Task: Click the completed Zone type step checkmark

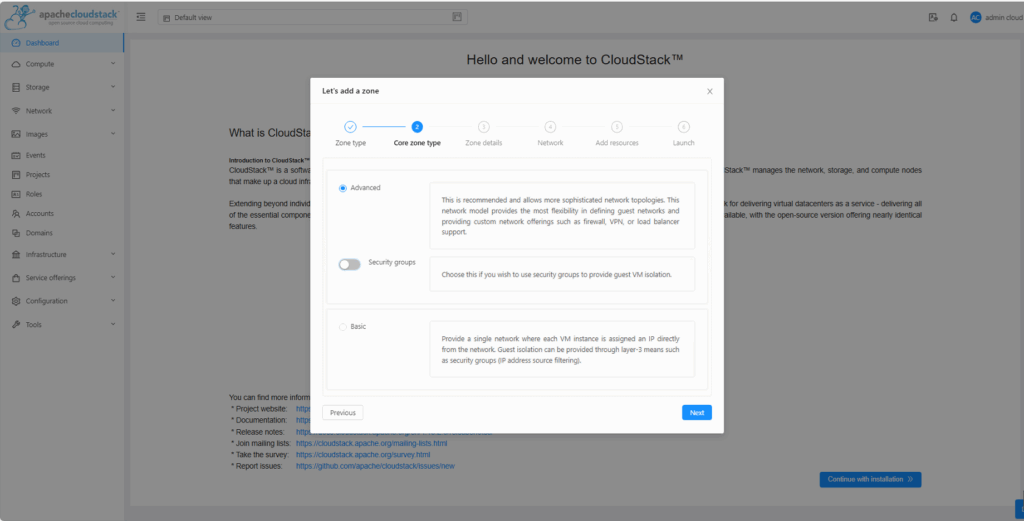Action: tap(350, 127)
